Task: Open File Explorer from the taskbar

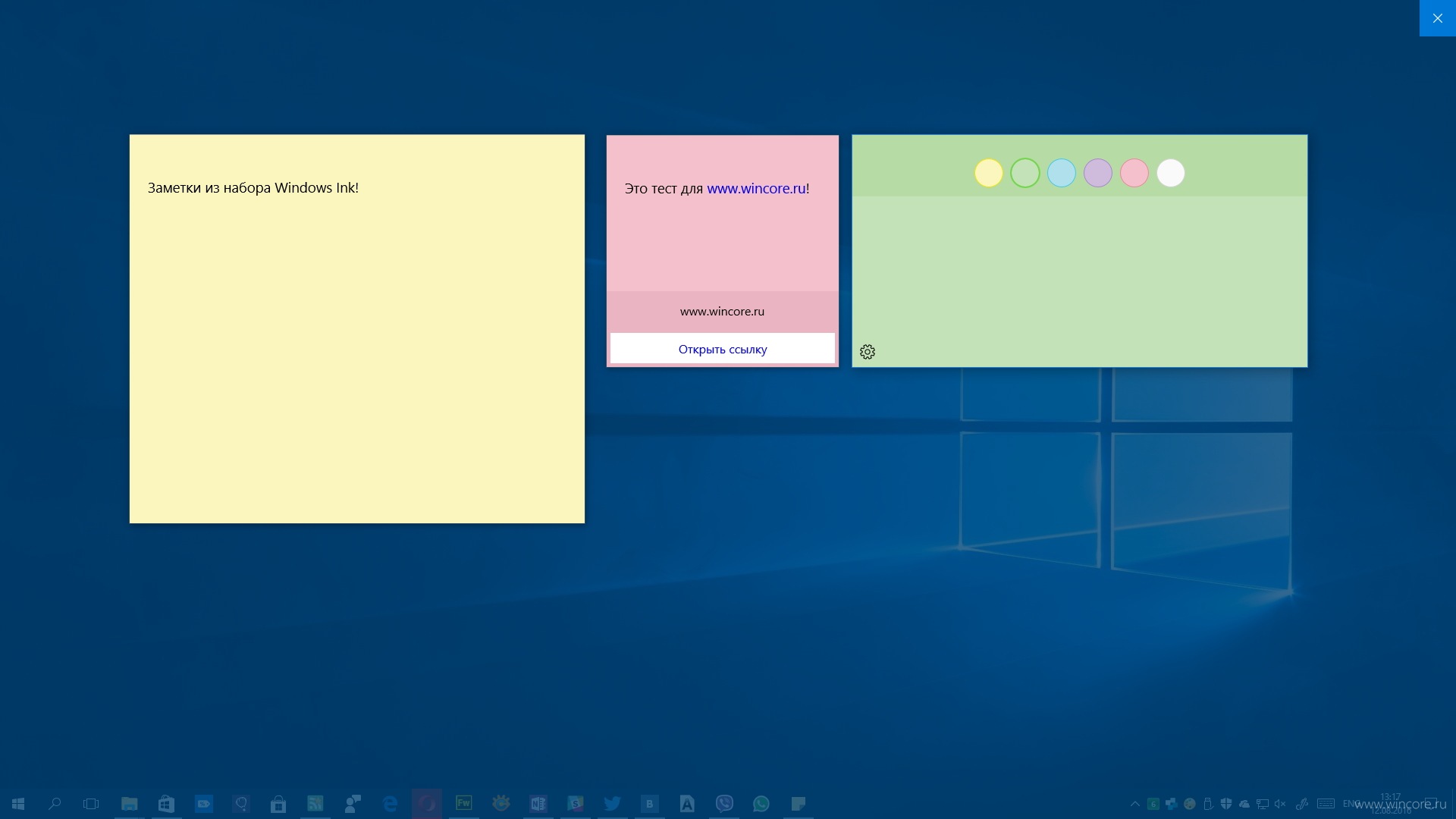Action: point(130,804)
